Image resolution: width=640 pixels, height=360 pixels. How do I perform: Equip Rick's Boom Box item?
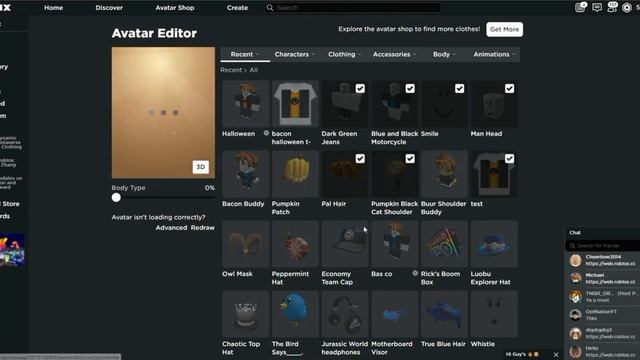pos(444,244)
